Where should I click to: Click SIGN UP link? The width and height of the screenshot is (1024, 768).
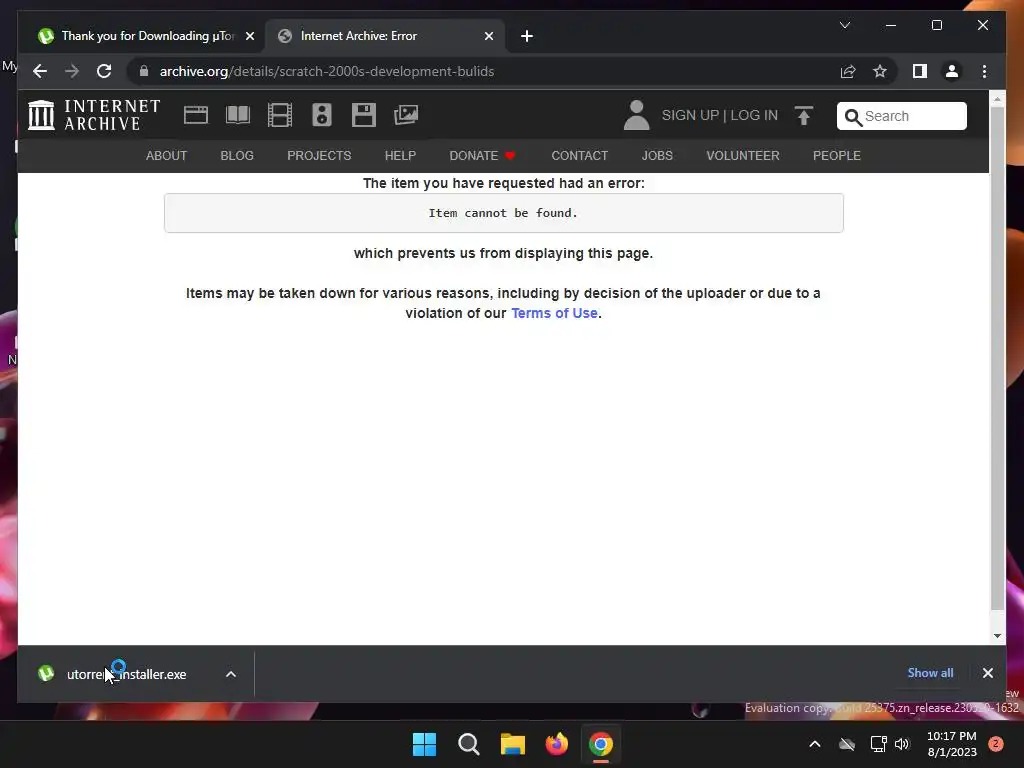[x=690, y=116]
